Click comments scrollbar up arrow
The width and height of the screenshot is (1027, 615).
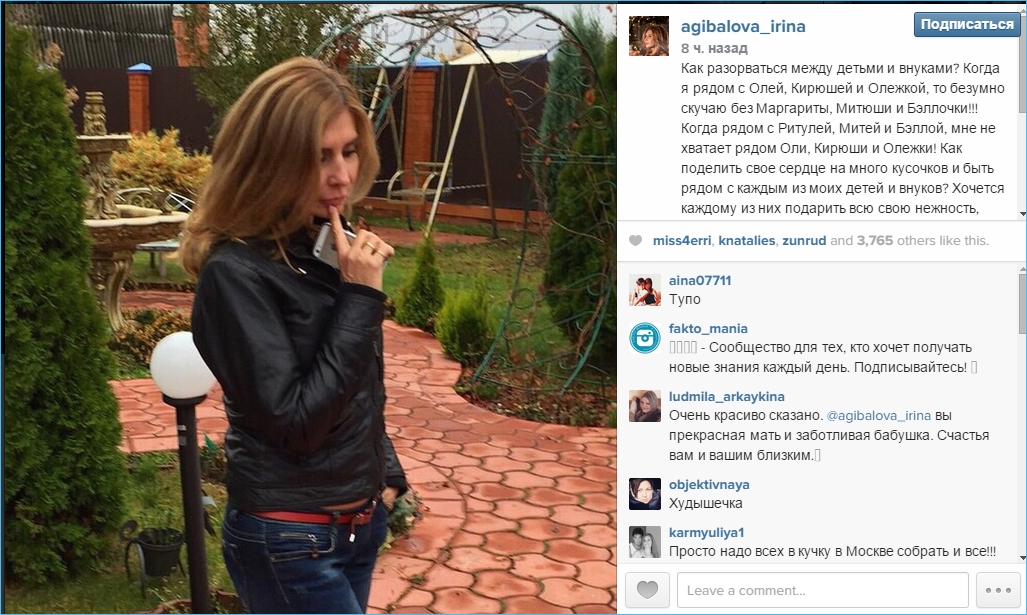(x=1022, y=269)
